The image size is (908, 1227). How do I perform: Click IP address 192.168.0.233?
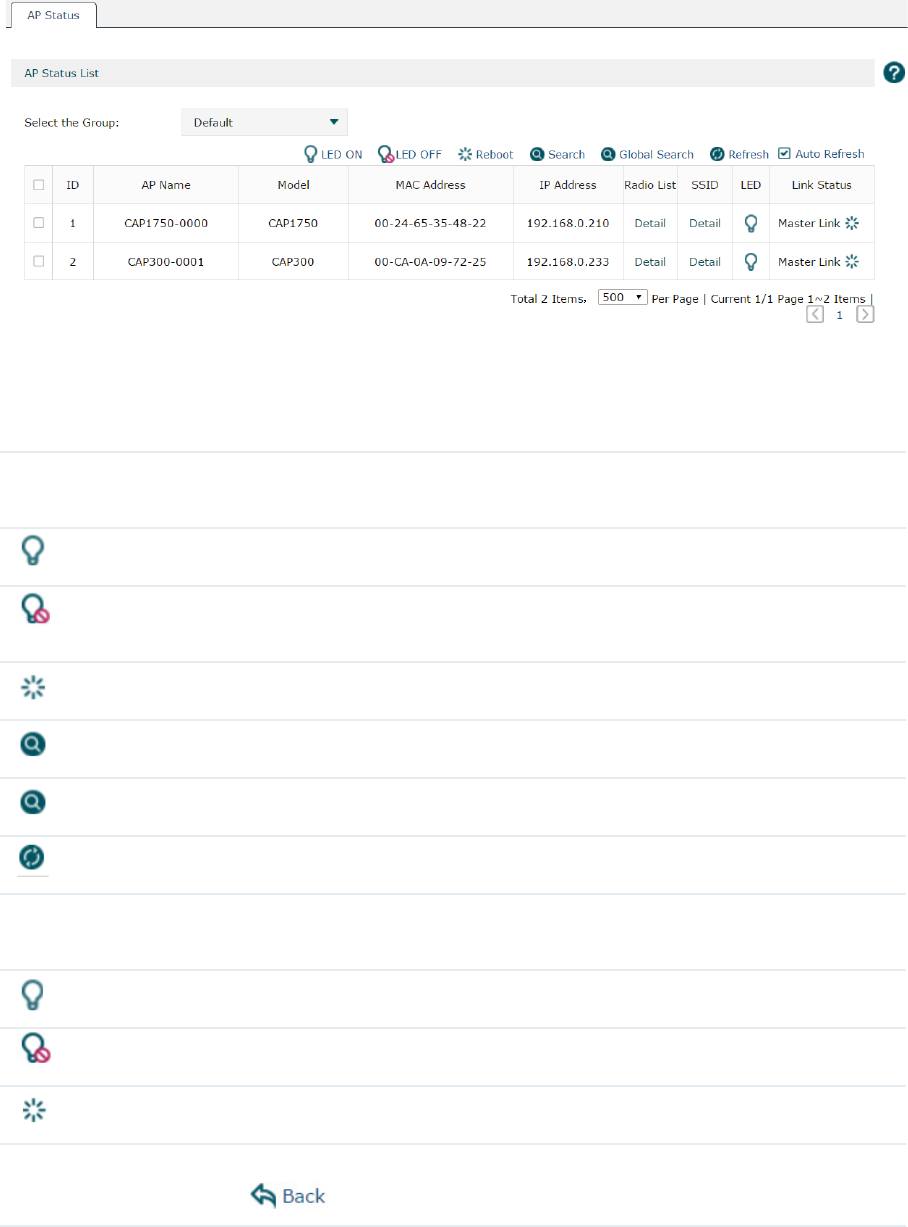coord(568,261)
